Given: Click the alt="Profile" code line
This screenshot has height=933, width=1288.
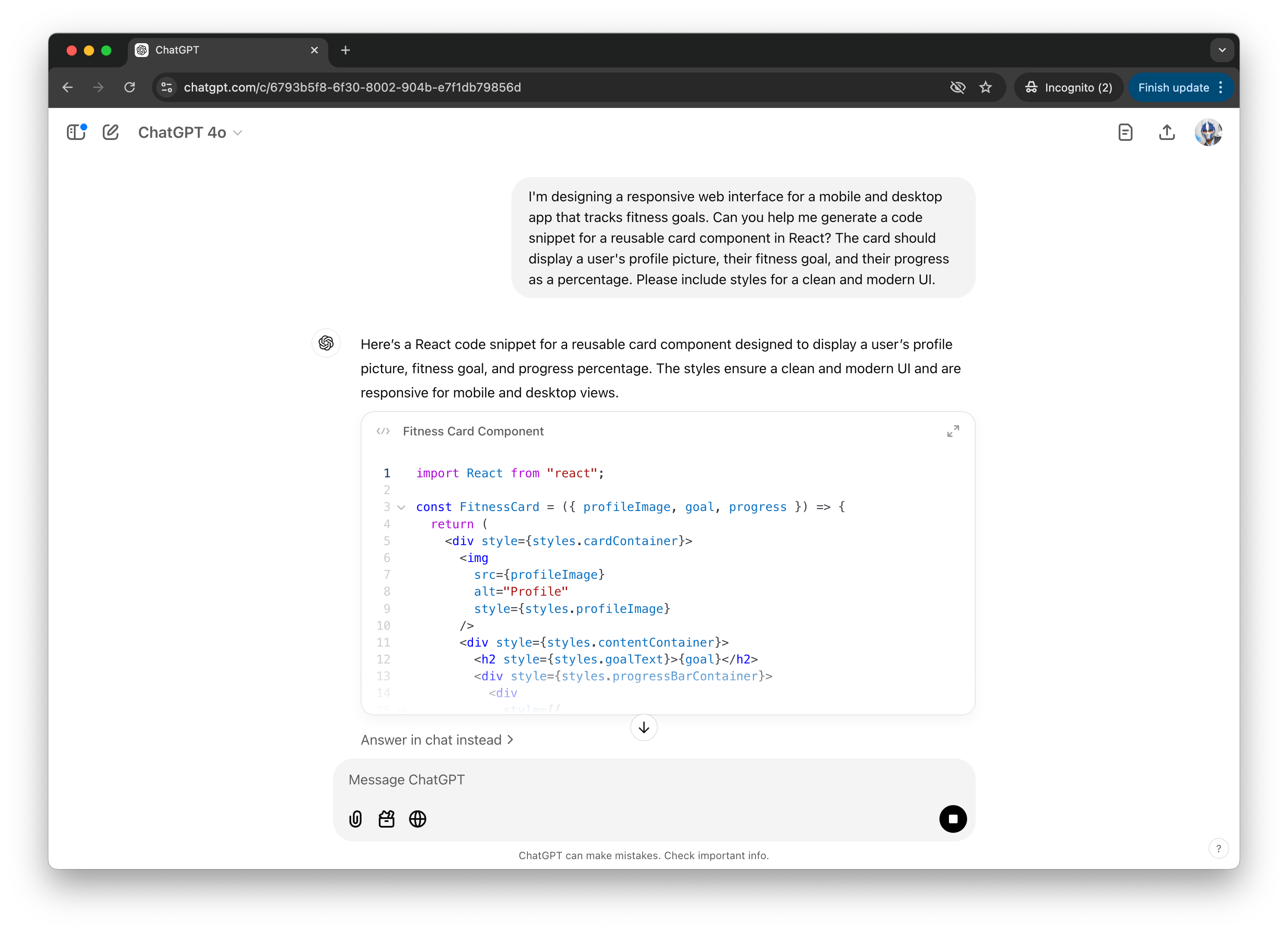Looking at the screenshot, I should [521, 592].
